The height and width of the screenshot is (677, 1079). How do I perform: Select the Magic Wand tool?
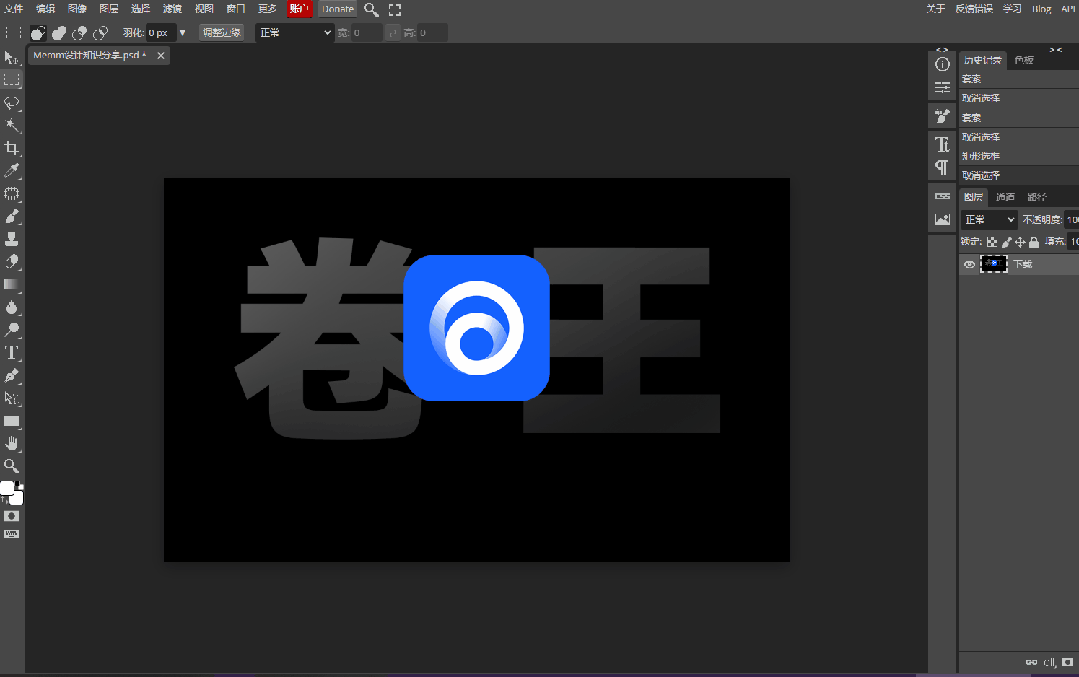pos(12,125)
